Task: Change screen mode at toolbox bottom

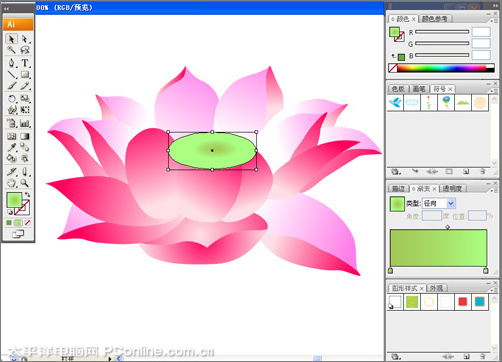Action: point(18,234)
